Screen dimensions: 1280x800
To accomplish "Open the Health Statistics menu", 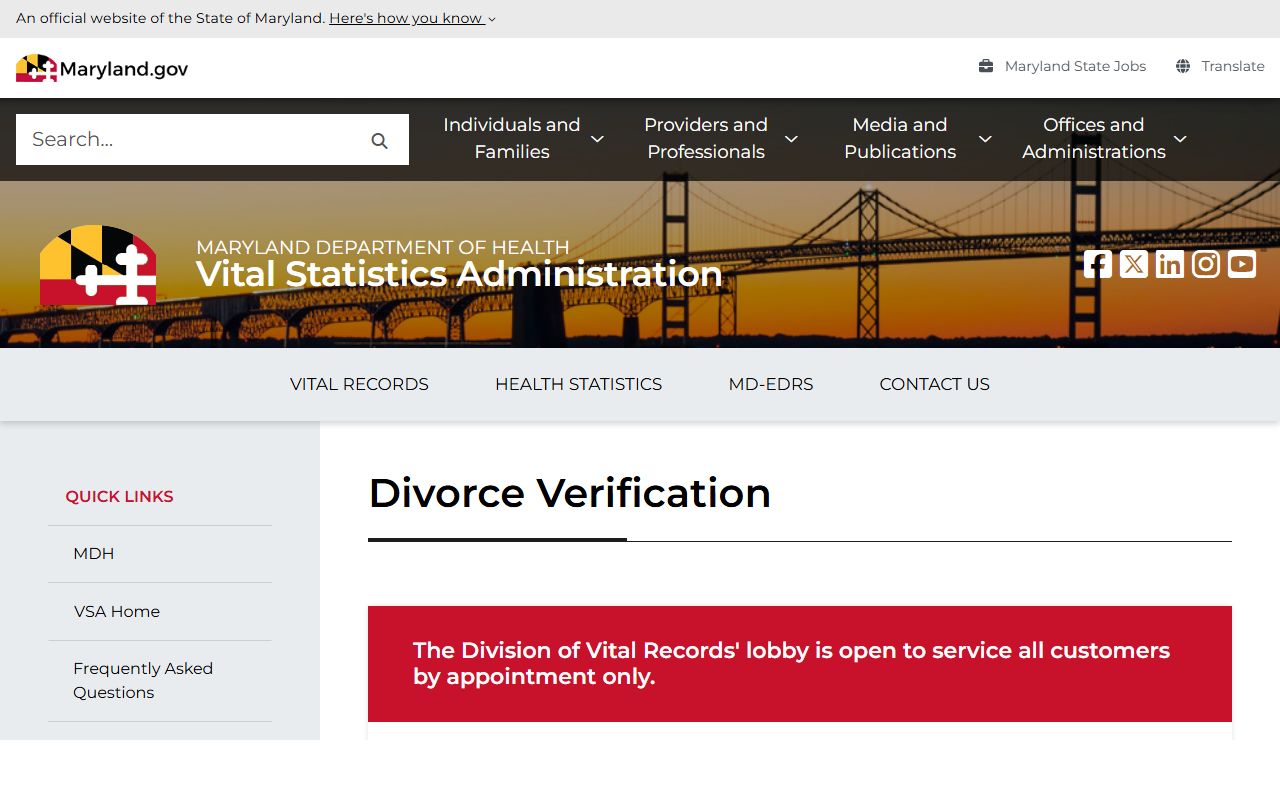I will tap(578, 384).
